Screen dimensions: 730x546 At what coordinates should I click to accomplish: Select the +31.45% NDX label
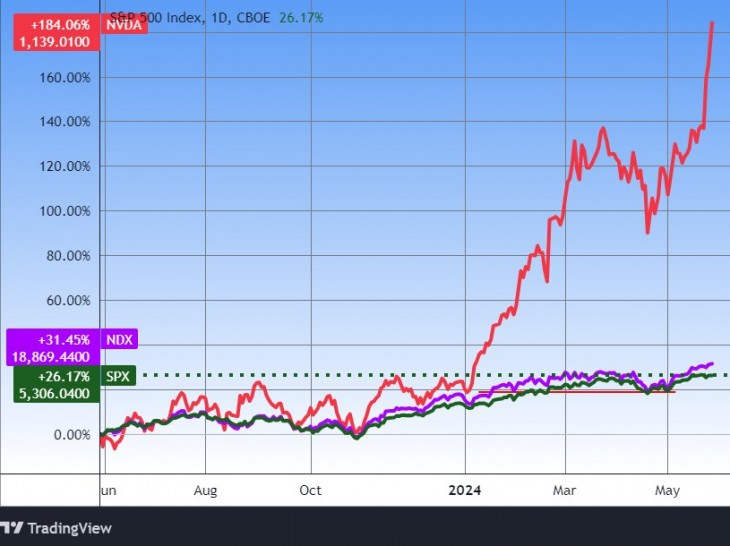64,340
